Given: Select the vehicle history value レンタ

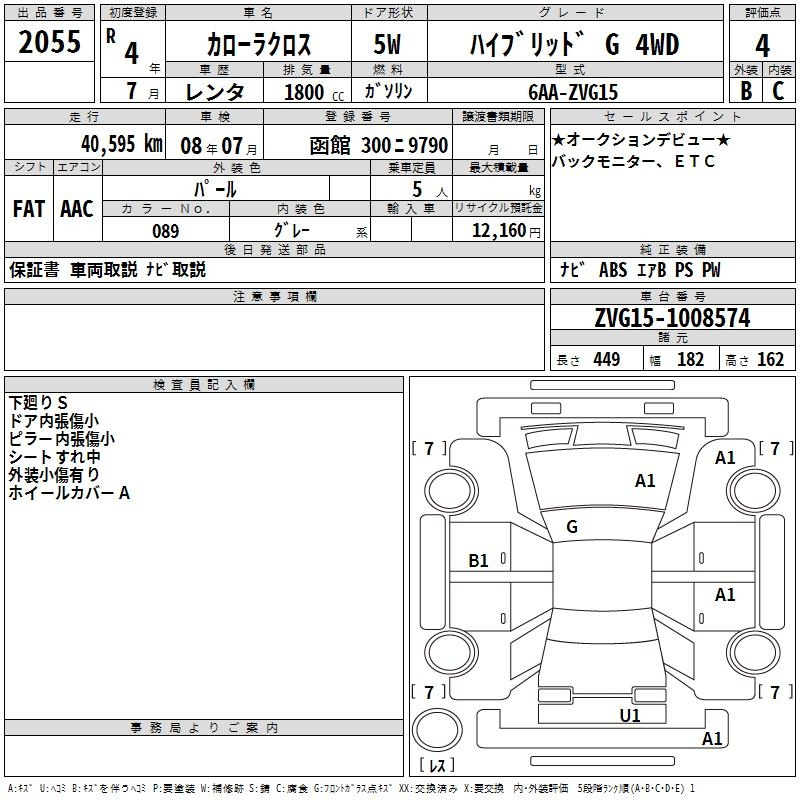Looking at the screenshot, I should 215,92.
